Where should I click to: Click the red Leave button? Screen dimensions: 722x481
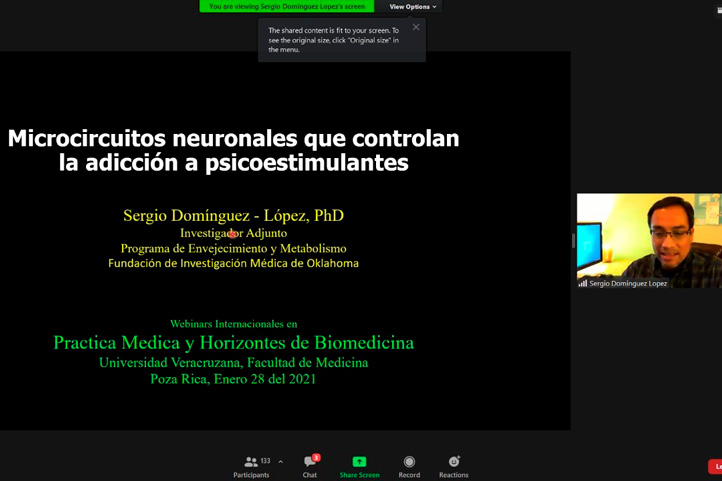point(715,467)
